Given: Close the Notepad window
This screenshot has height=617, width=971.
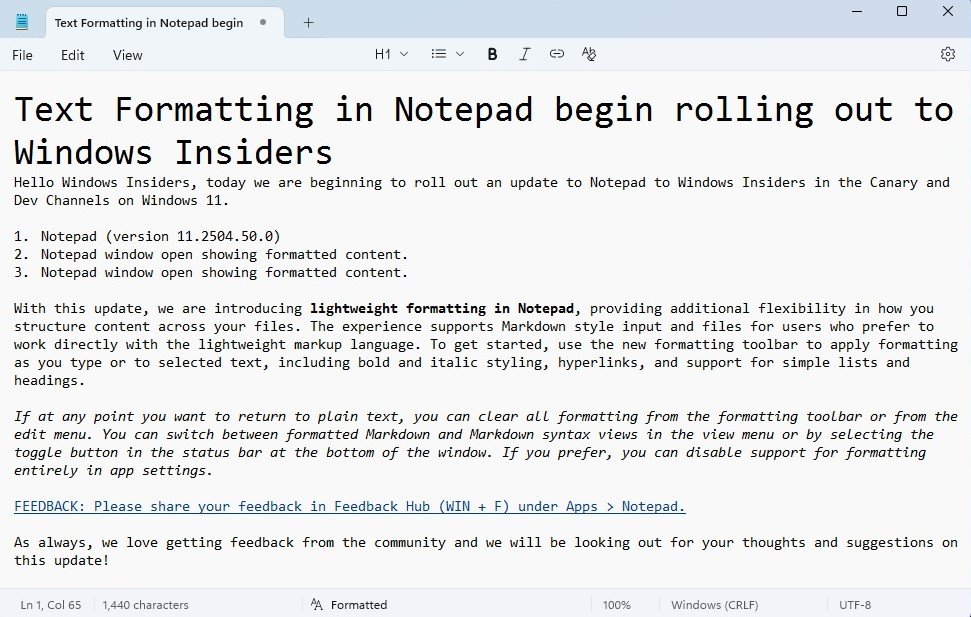Looking at the screenshot, I should pos(947,11).
